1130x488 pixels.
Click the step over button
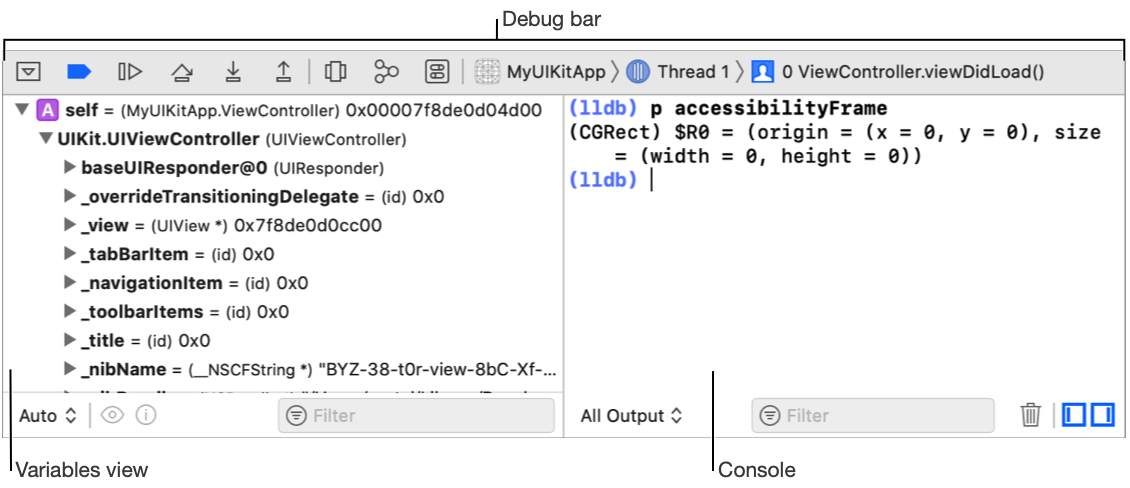coord(182,72)
